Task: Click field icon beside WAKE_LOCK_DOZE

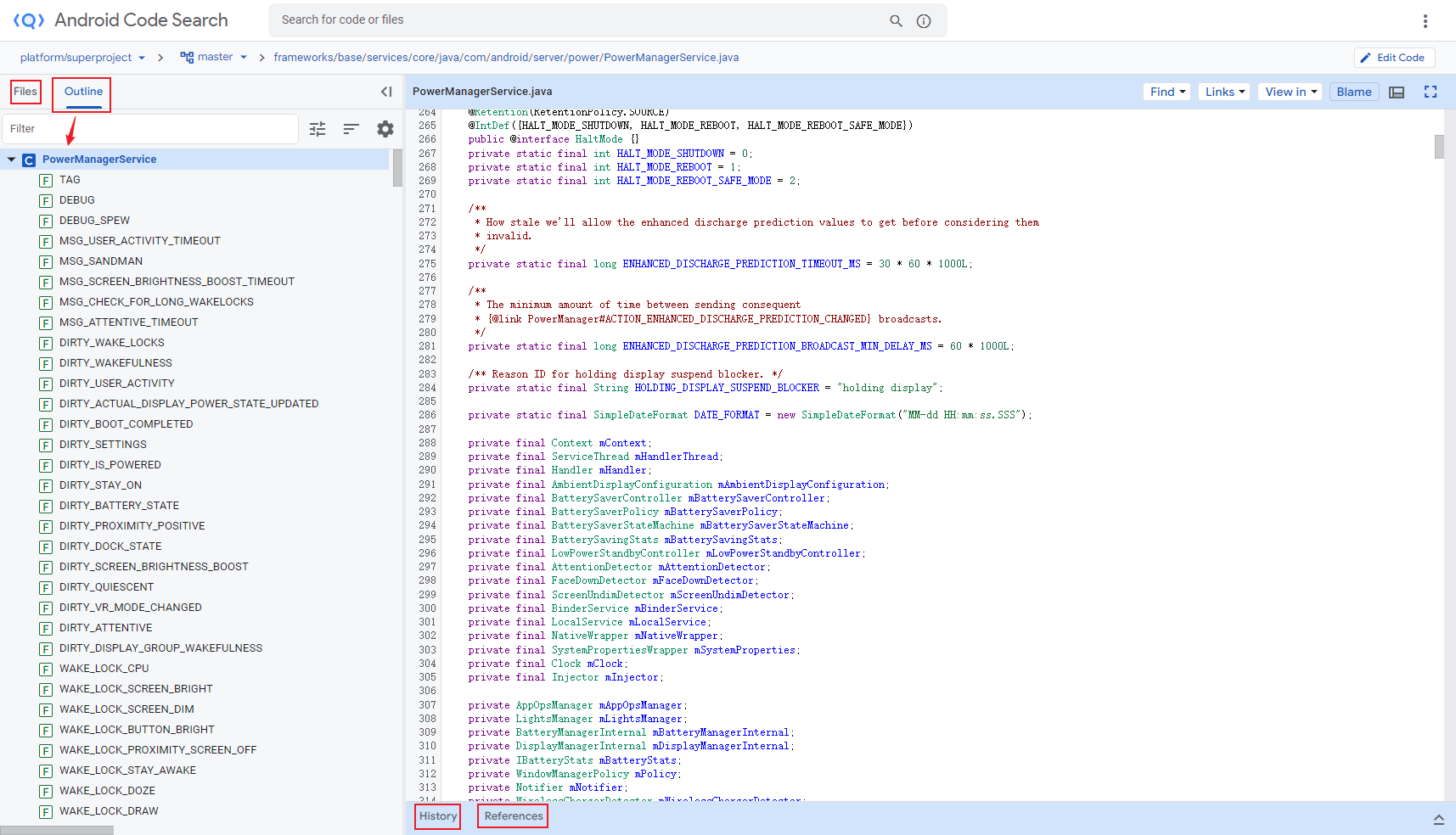Action: pos(46,791)
